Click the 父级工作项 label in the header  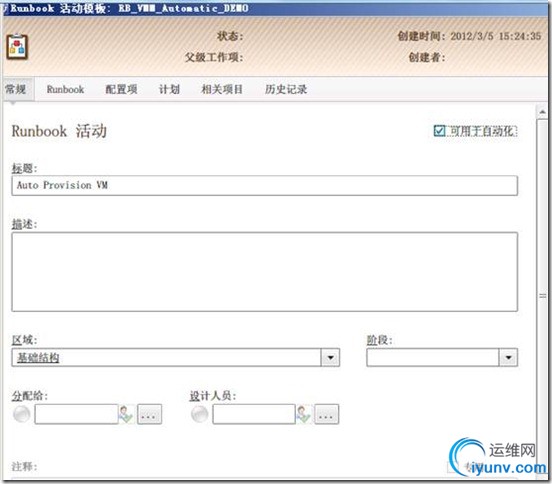click(214, 57)
